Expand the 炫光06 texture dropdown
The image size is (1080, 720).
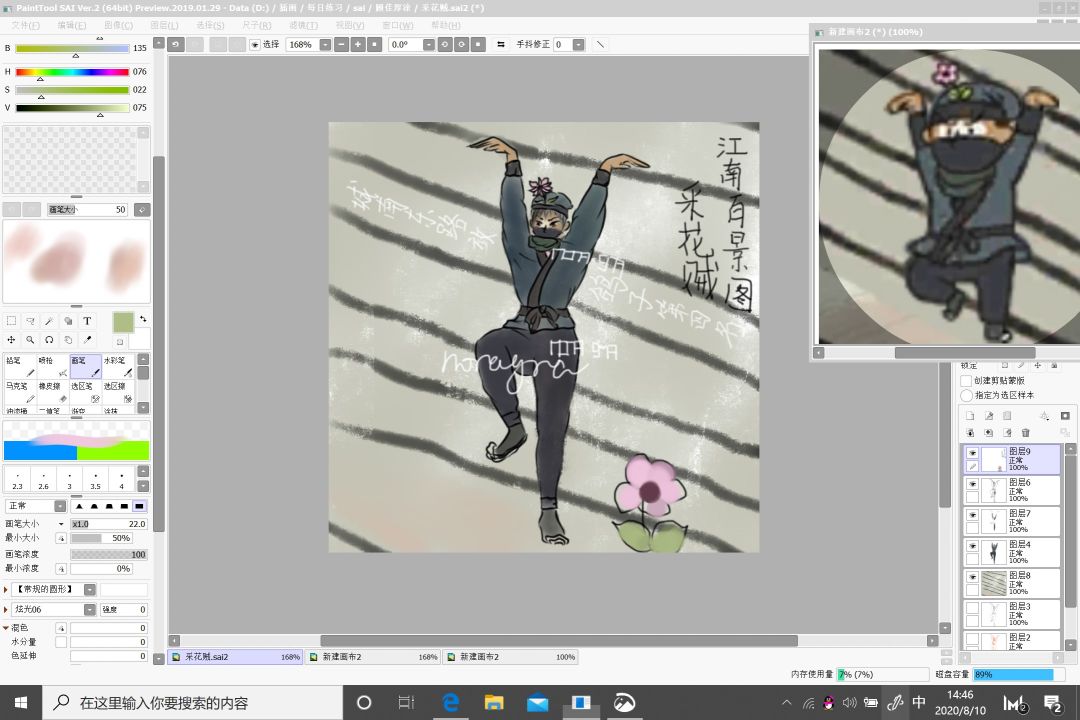pyautogui.click(x=90, y=609)
